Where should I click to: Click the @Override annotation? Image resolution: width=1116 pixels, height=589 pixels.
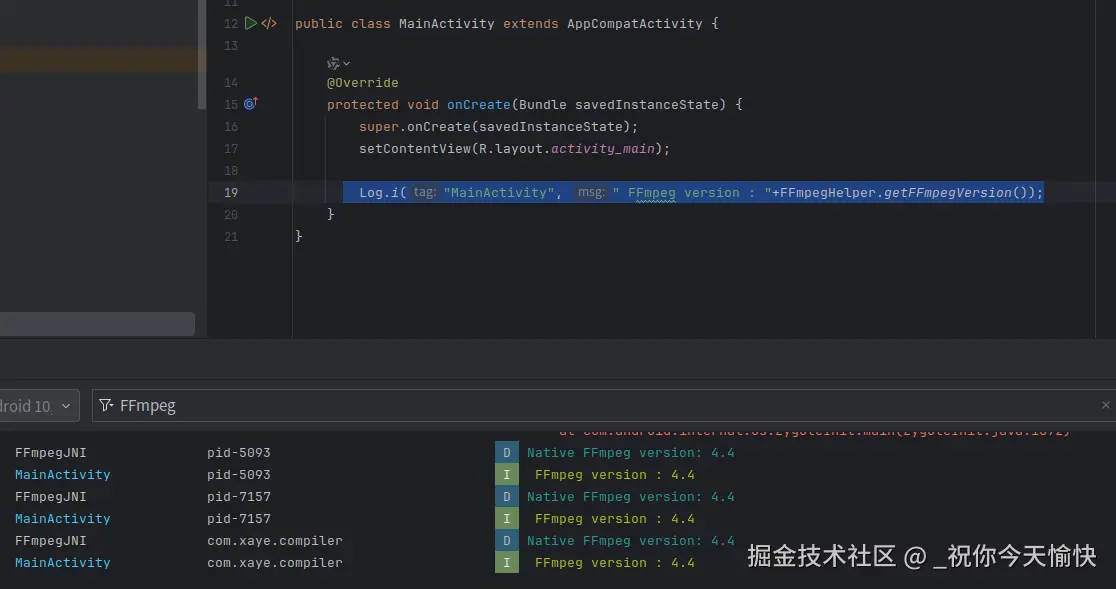(x=362, y=83)
